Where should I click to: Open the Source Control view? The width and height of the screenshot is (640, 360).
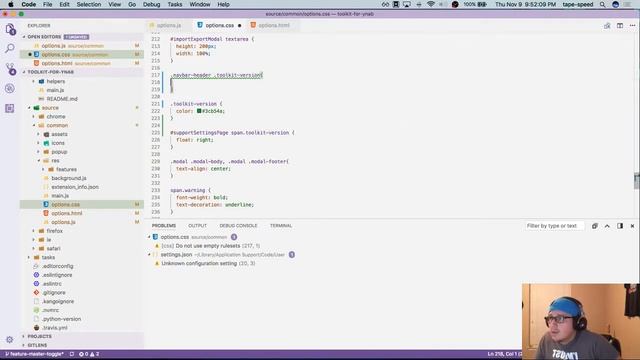pyautogui.click(x=10, y=69)
